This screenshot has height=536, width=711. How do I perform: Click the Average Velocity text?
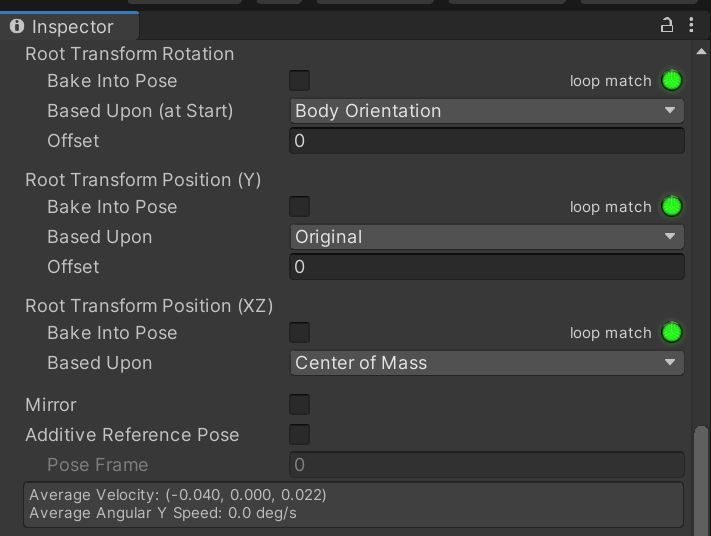pyautogui.click(x=178, y=495)
